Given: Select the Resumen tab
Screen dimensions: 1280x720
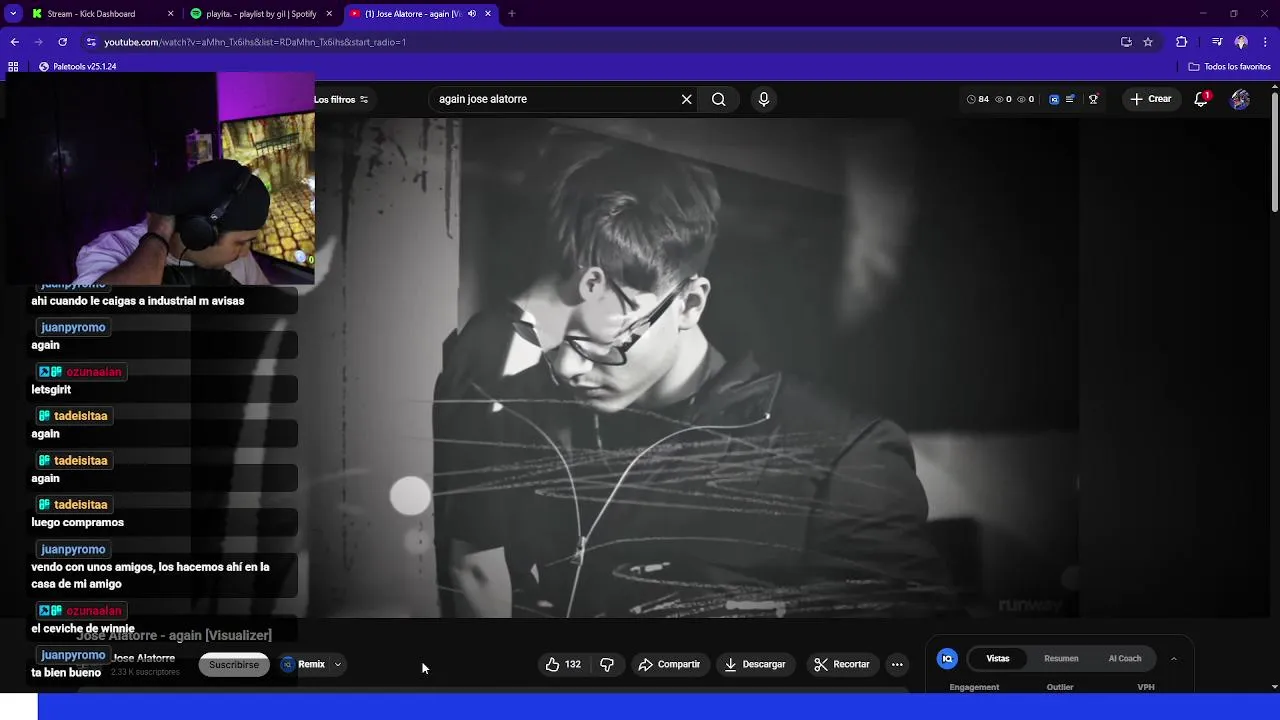Looking at the screenshot, I should click(1061, 658).
